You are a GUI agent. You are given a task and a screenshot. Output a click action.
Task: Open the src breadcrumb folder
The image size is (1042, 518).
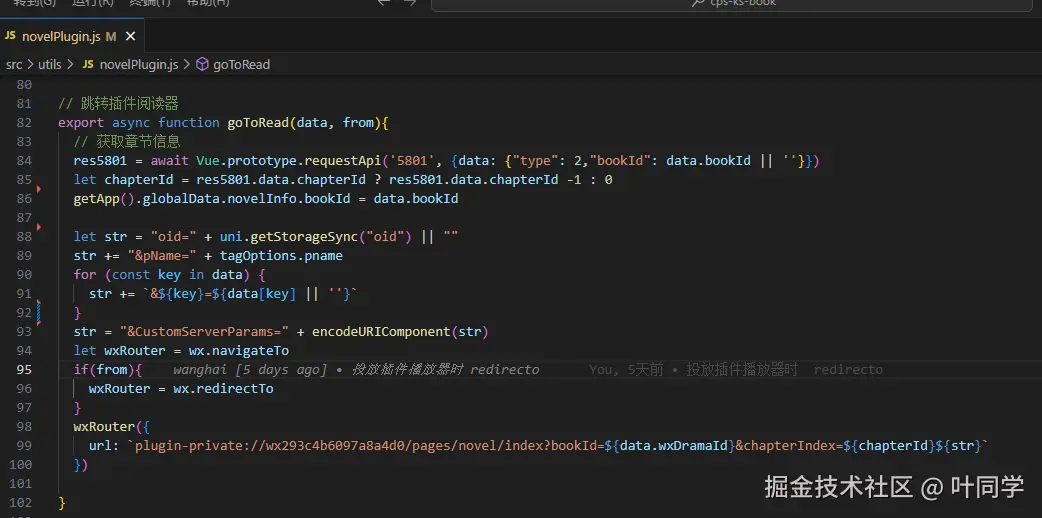point(14,65)
